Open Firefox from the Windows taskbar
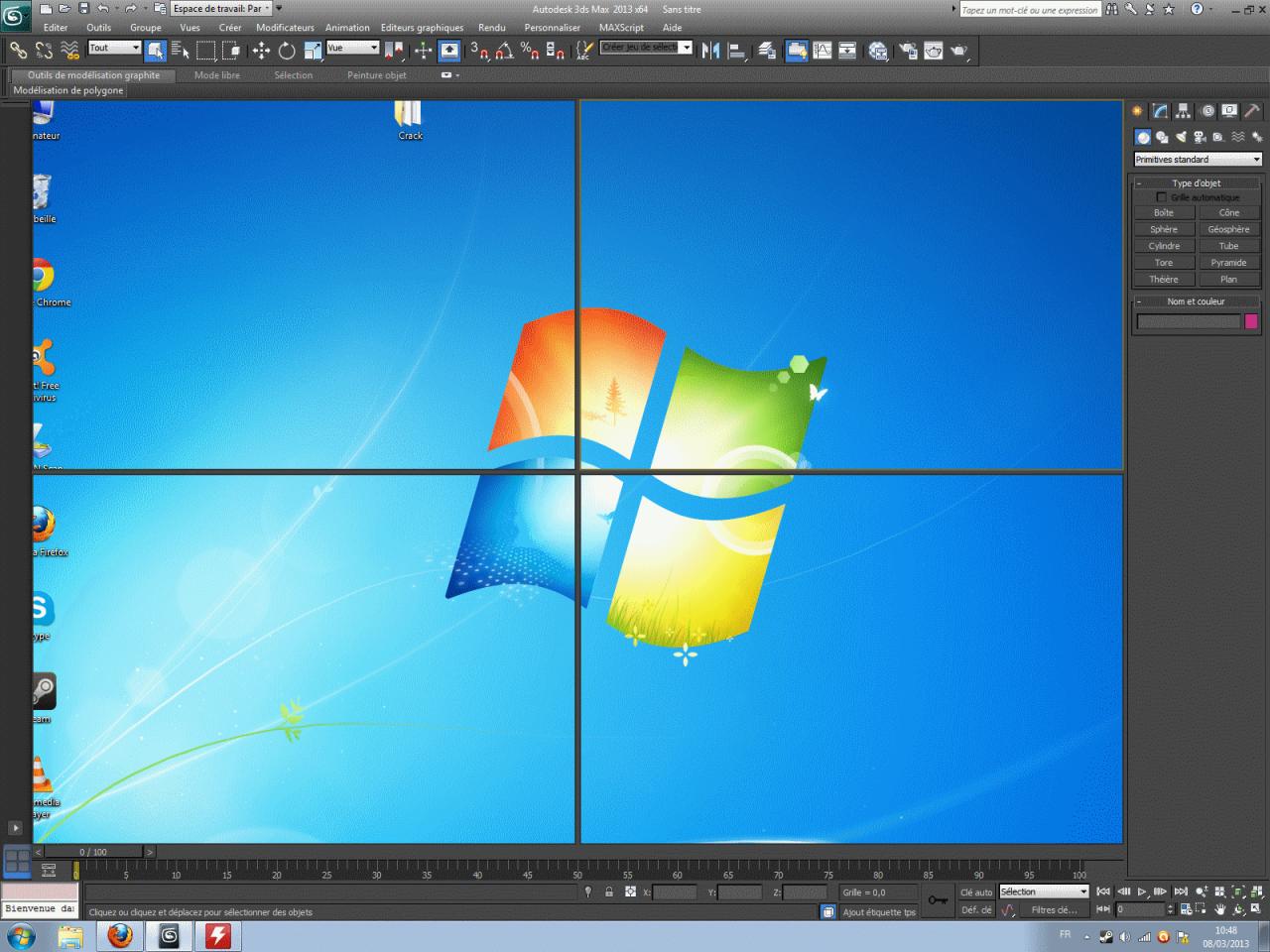 (x=120, y=935)
